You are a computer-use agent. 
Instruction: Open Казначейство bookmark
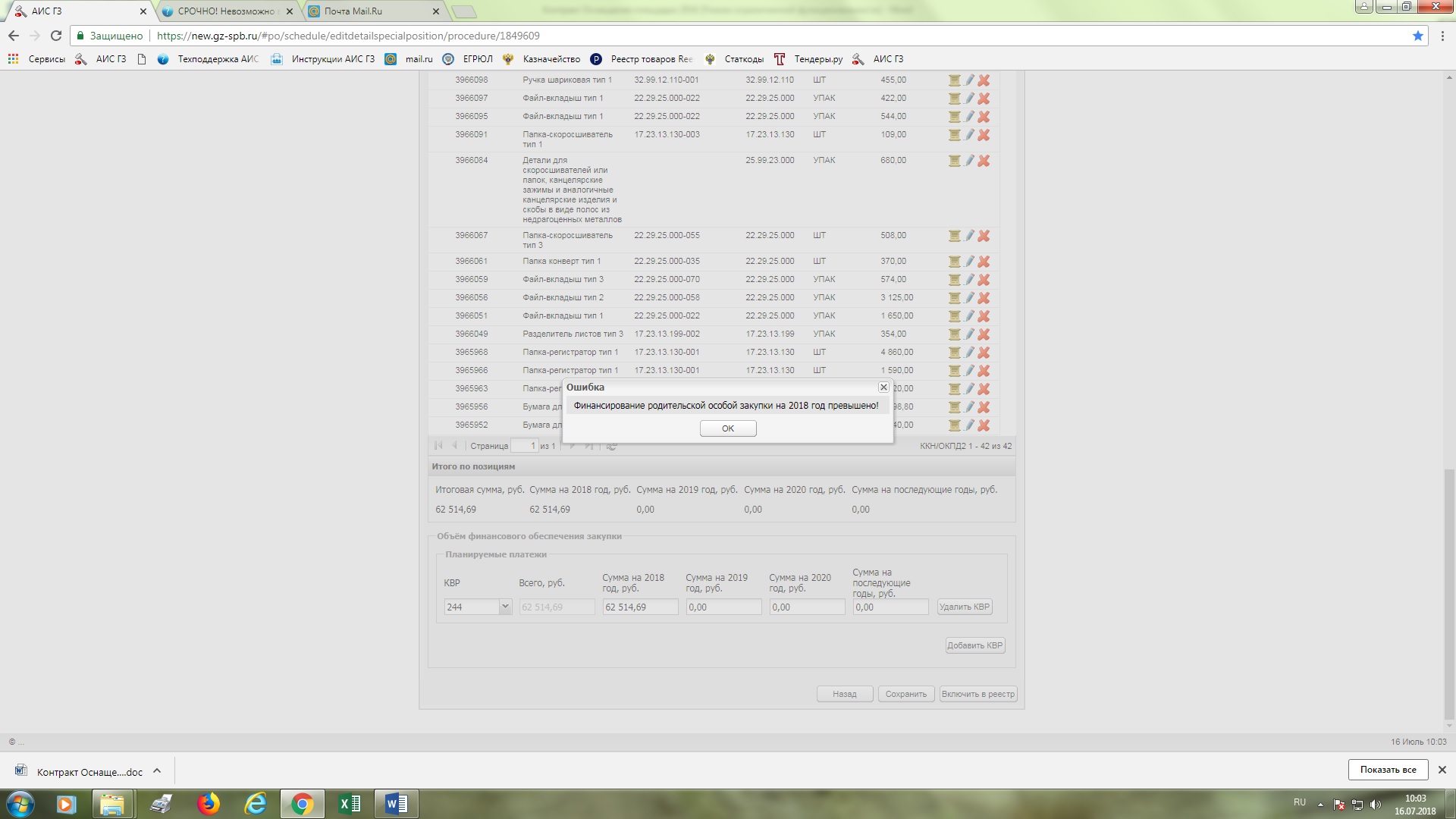point(551,59)
